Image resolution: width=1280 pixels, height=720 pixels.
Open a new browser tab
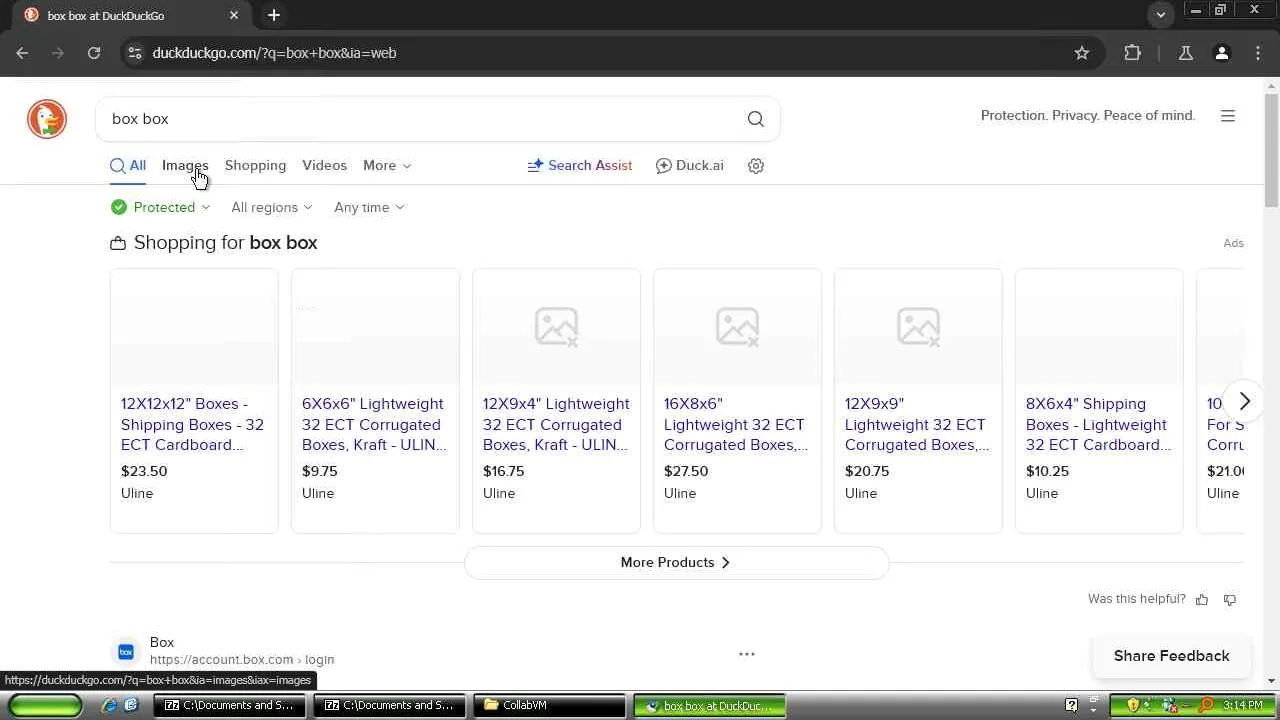coord(274,15)
